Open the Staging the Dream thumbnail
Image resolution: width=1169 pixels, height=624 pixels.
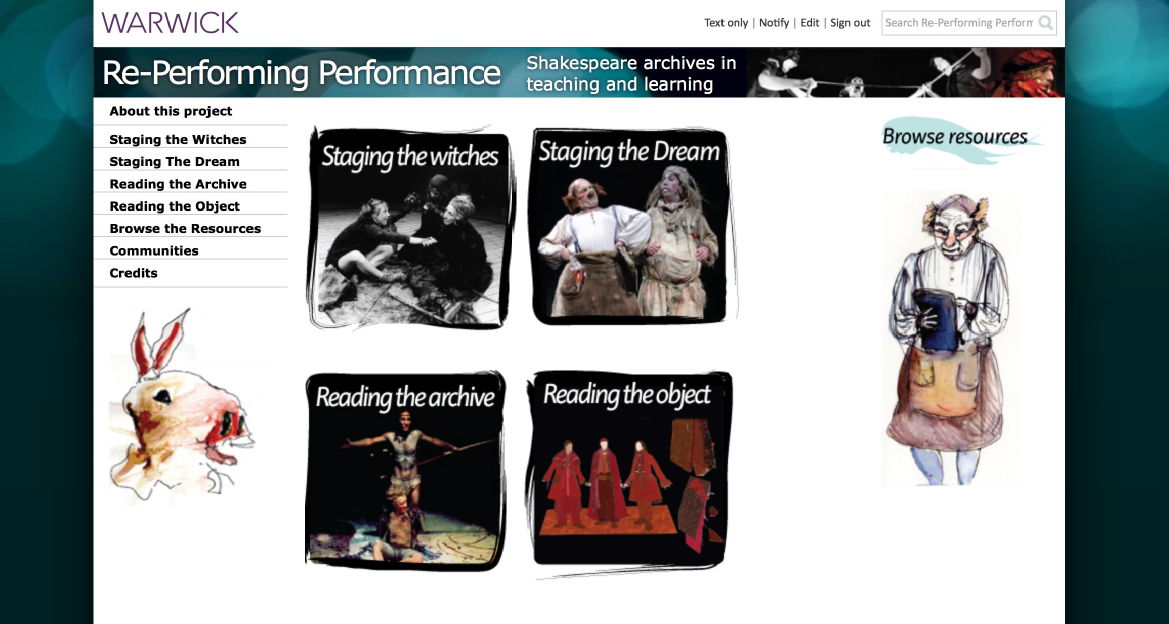click(x=631, y=226)
